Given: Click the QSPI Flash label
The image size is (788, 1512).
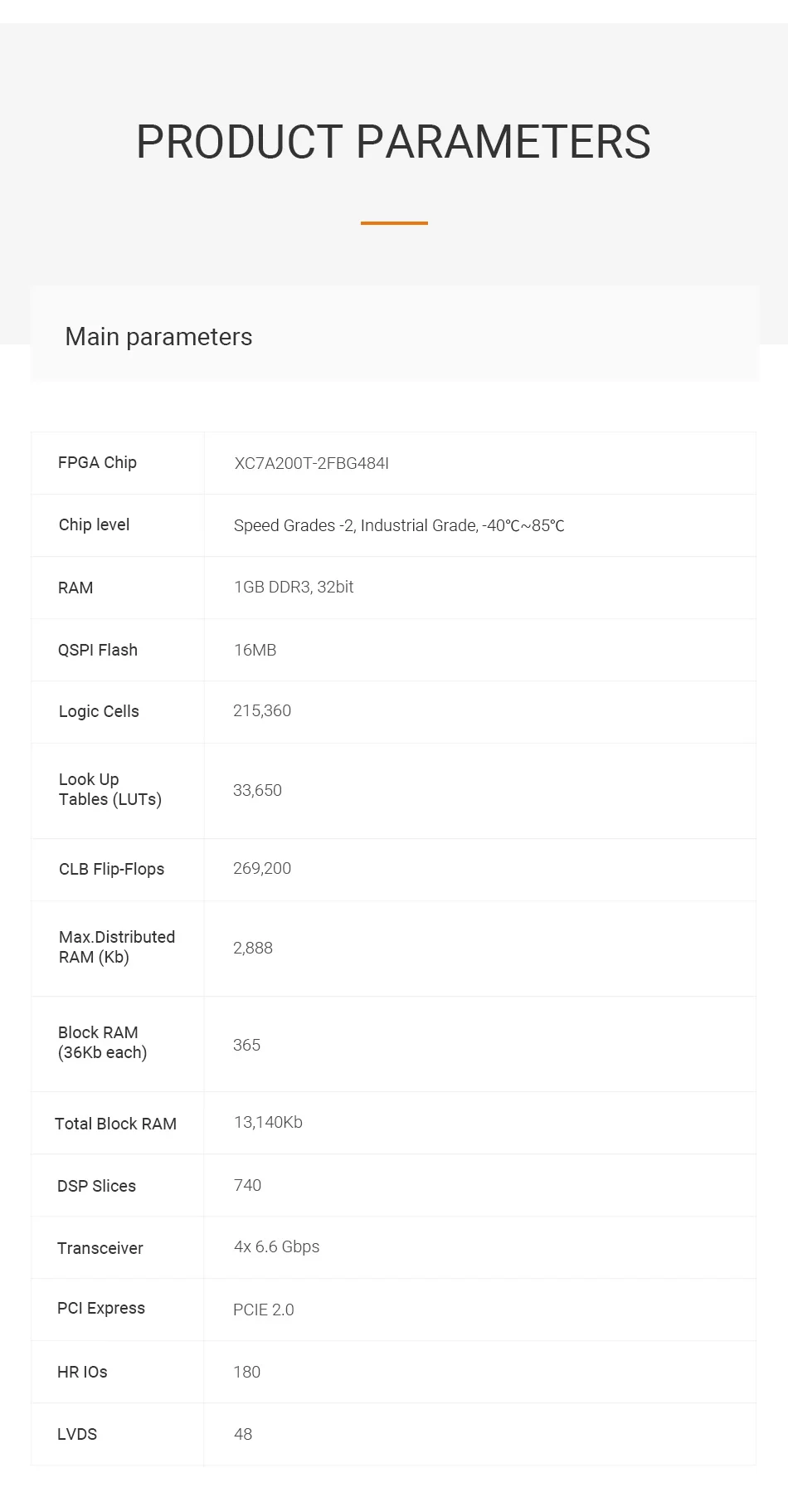Looking at the screenshot, I should tap(98, 651).
